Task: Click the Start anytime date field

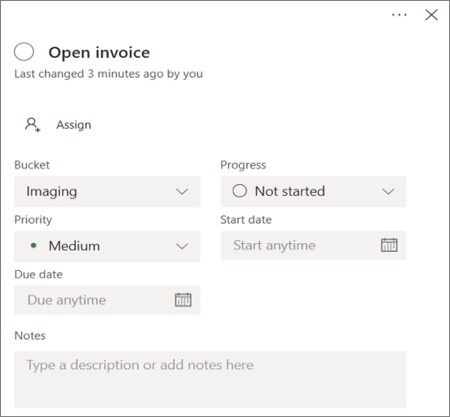Action: pyautogui.click(x=313, y=245)
